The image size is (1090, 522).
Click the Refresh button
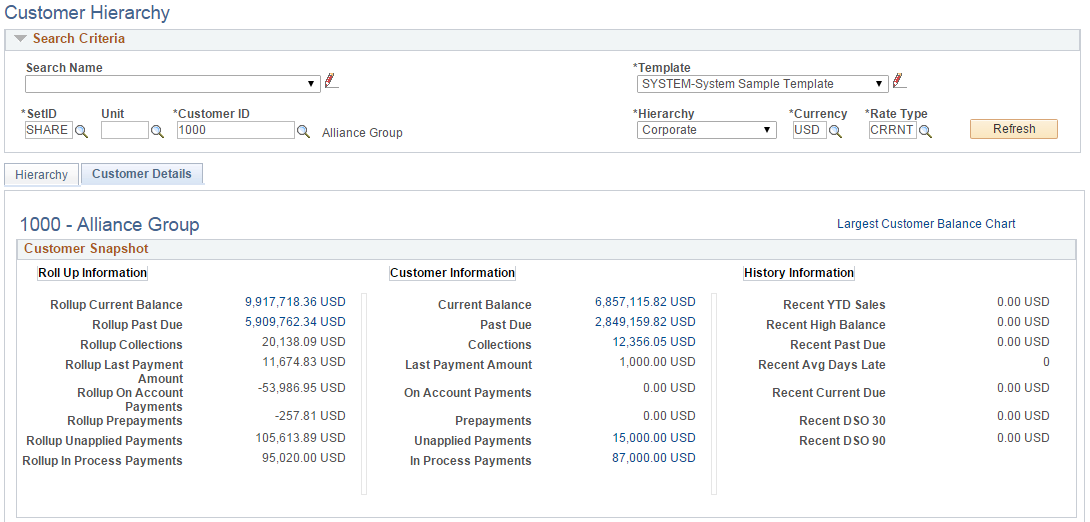pos(1014,129)
